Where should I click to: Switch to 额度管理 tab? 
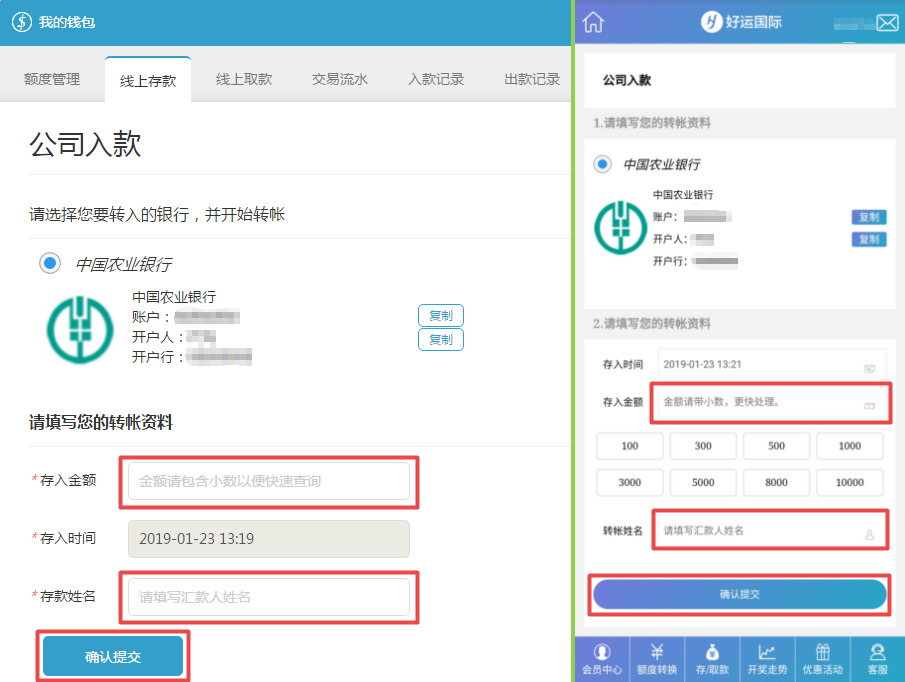click(x=52, y=80)
